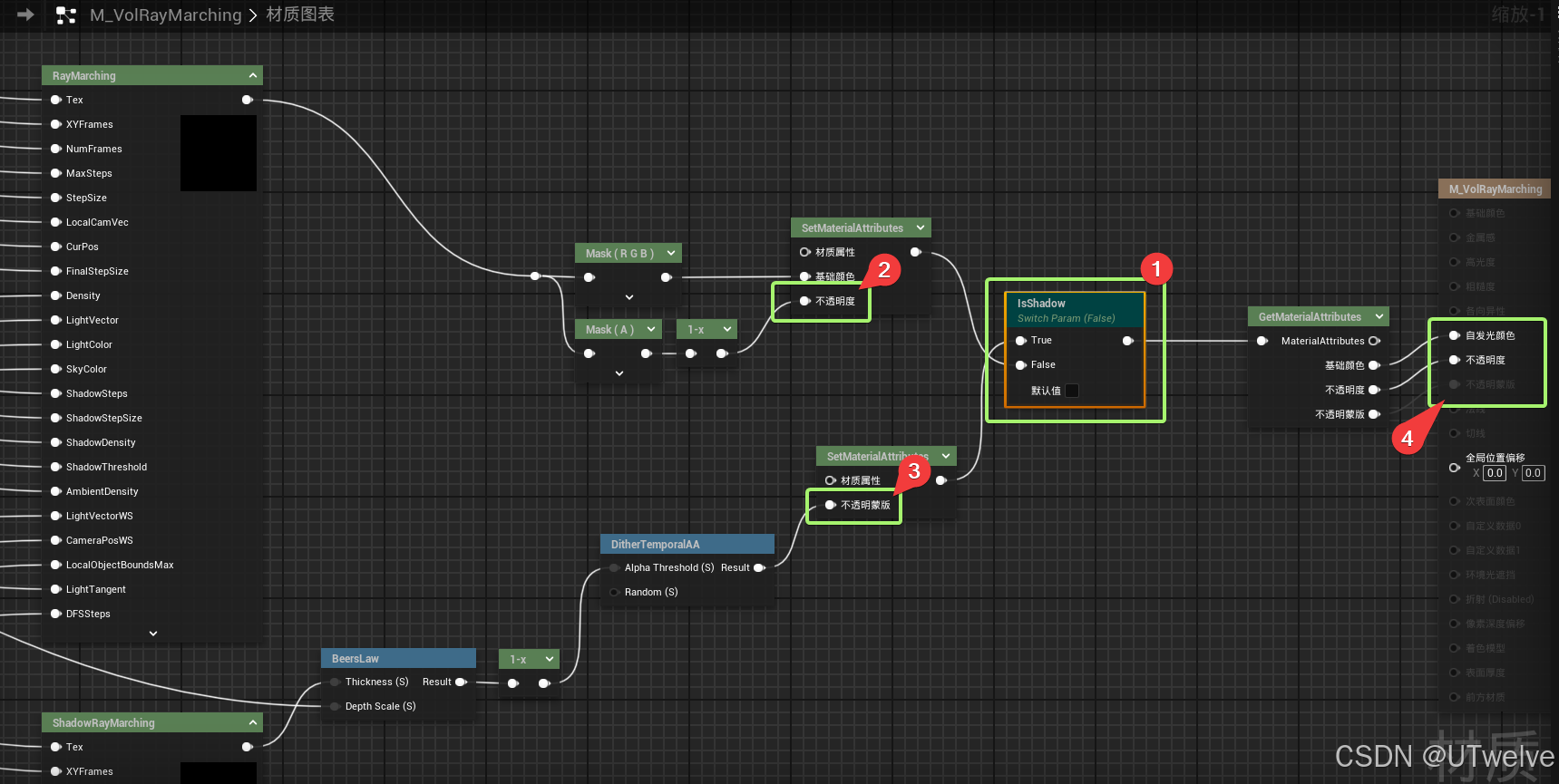Click the 全局位置偏移 input pin
Screen dimensions: 1559x784
click(1455, 468)
